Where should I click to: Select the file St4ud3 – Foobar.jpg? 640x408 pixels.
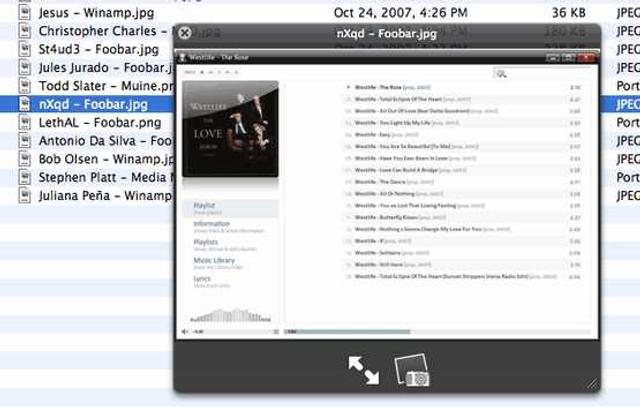(99, 49)
